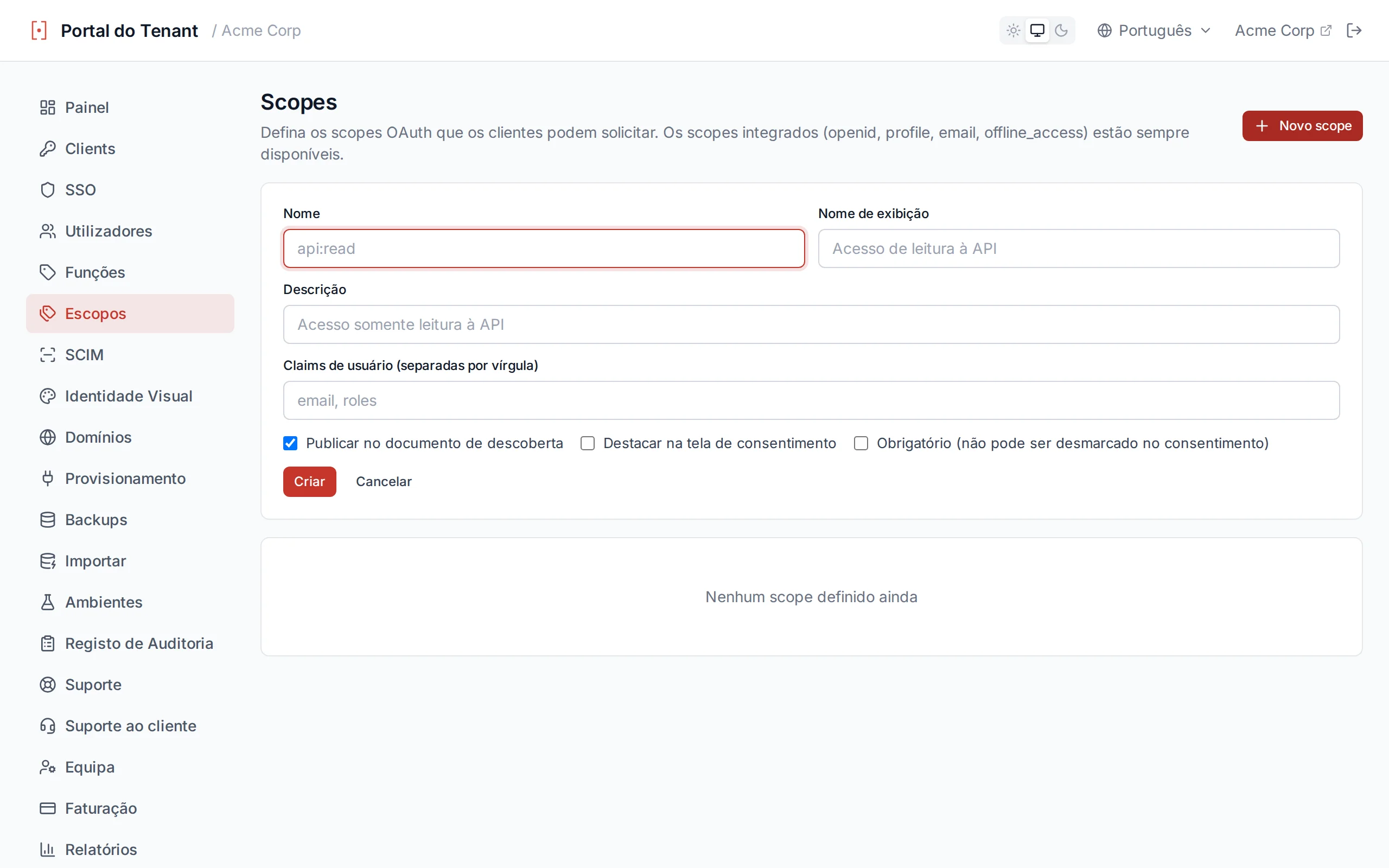This screenshot has width=1389, height=868.
Task: Open Domínios page
Action: (x=130, y=437)
